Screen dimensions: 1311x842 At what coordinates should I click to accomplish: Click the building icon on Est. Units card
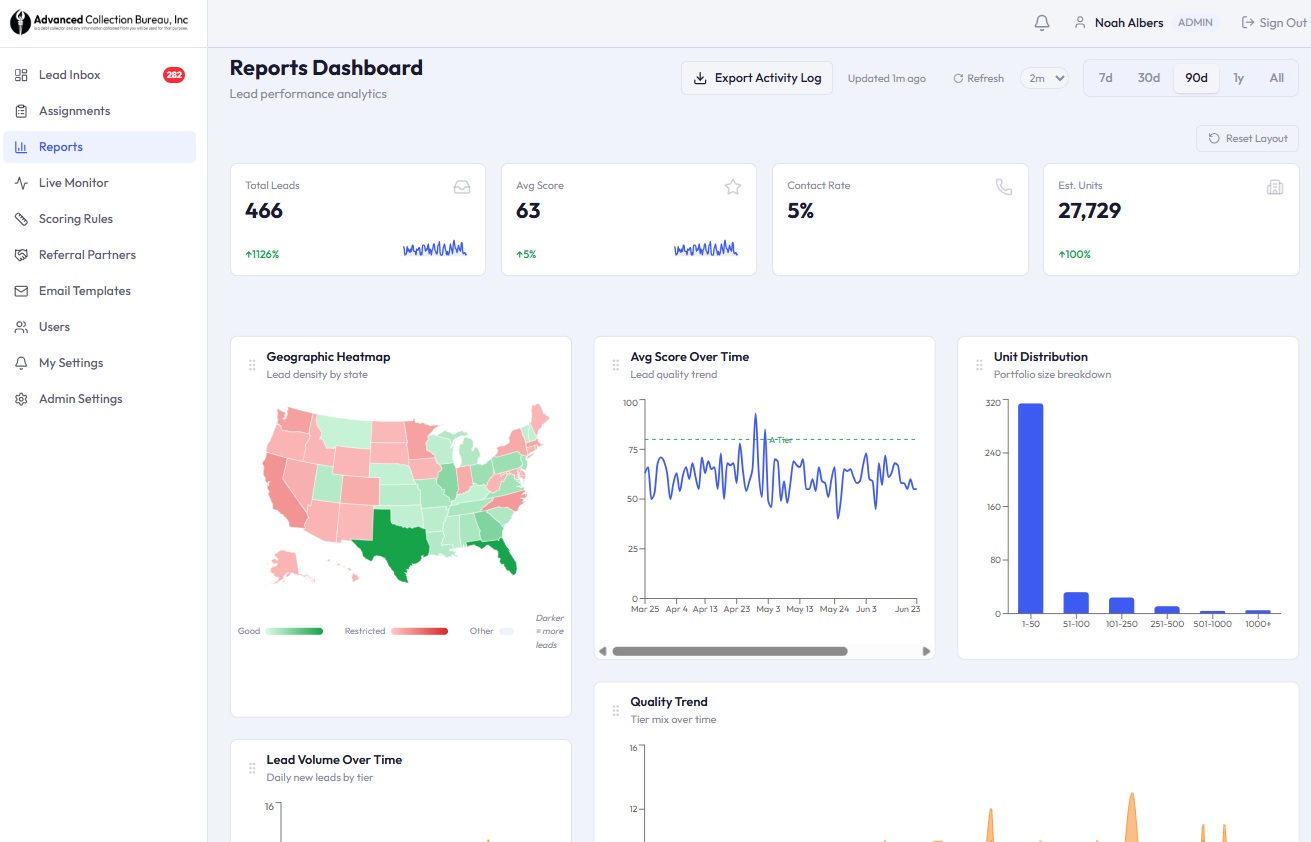click(x=1275, y=186)
